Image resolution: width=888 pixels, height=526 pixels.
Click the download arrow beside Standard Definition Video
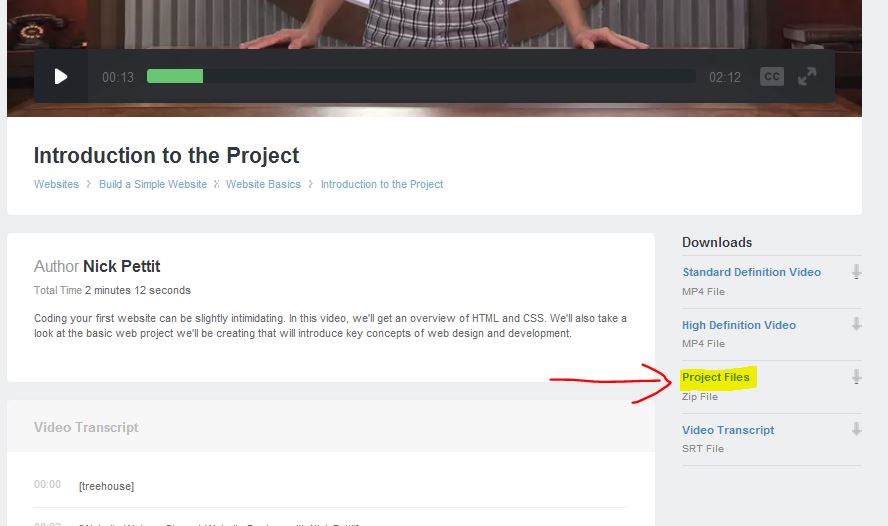[x=856, y=272]
